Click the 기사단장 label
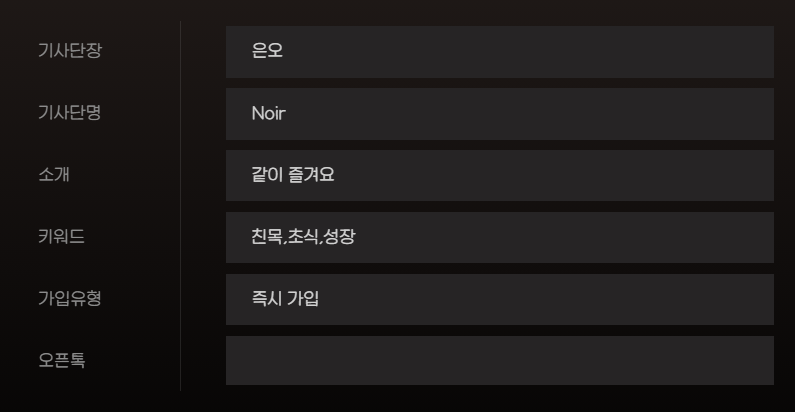795x412 pixels. (x=69, y=51)
